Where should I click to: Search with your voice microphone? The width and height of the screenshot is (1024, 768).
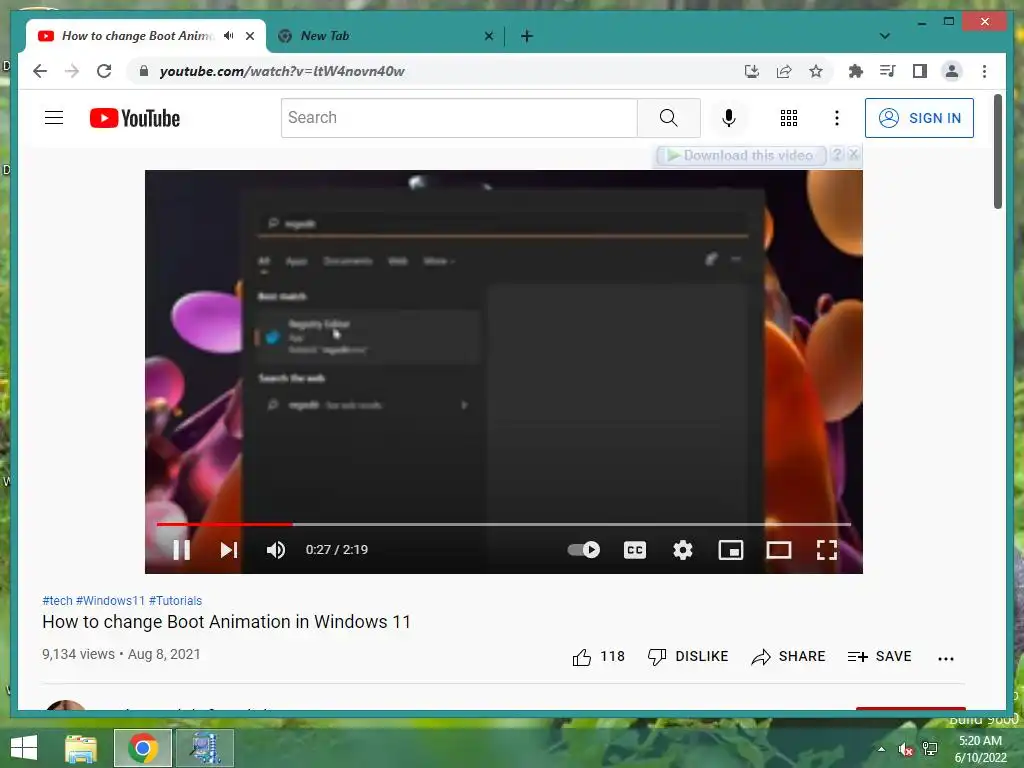click(x=729, y=118)
